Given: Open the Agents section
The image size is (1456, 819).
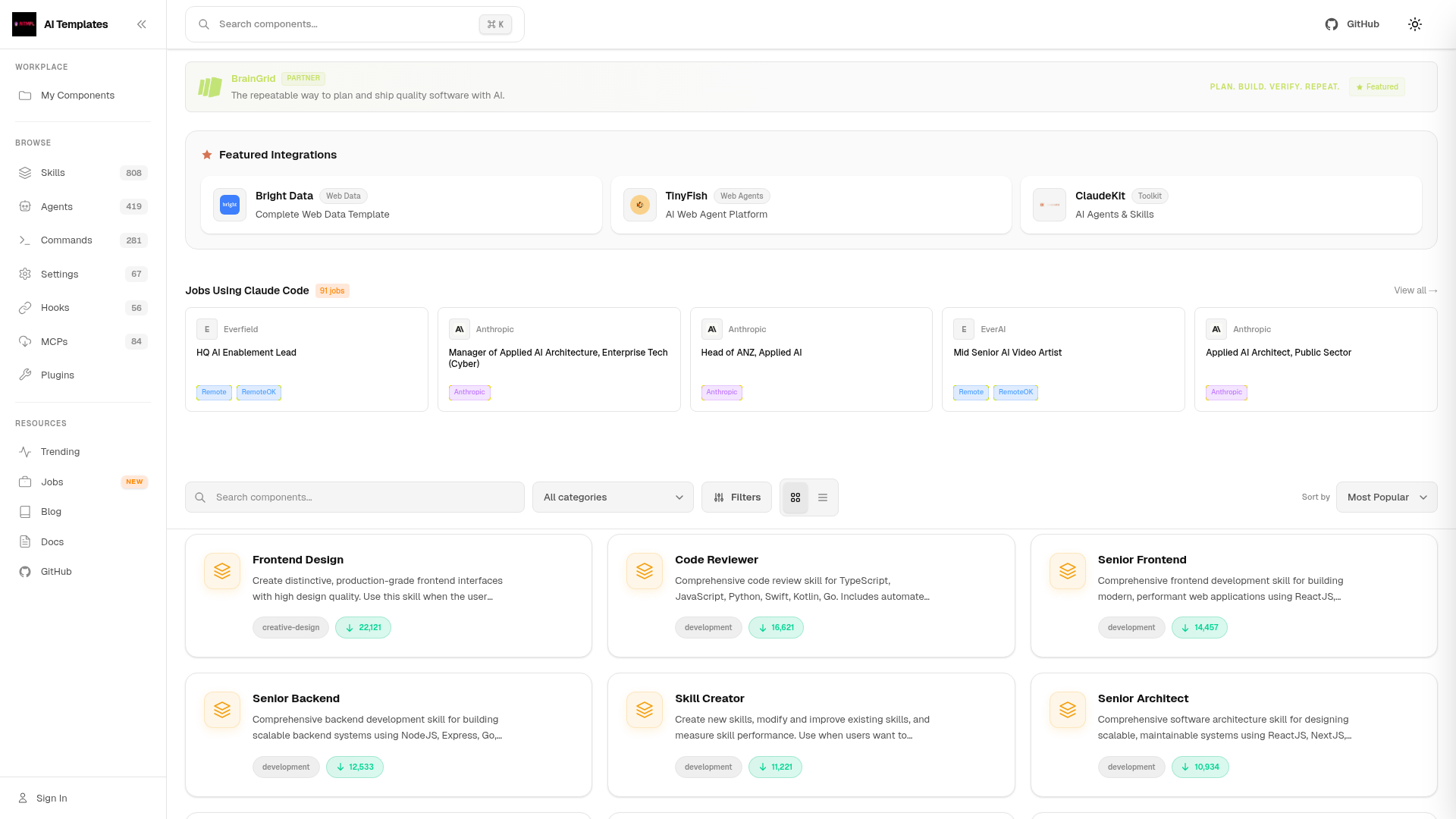Looking at the screenshot, I should [83, 206].
